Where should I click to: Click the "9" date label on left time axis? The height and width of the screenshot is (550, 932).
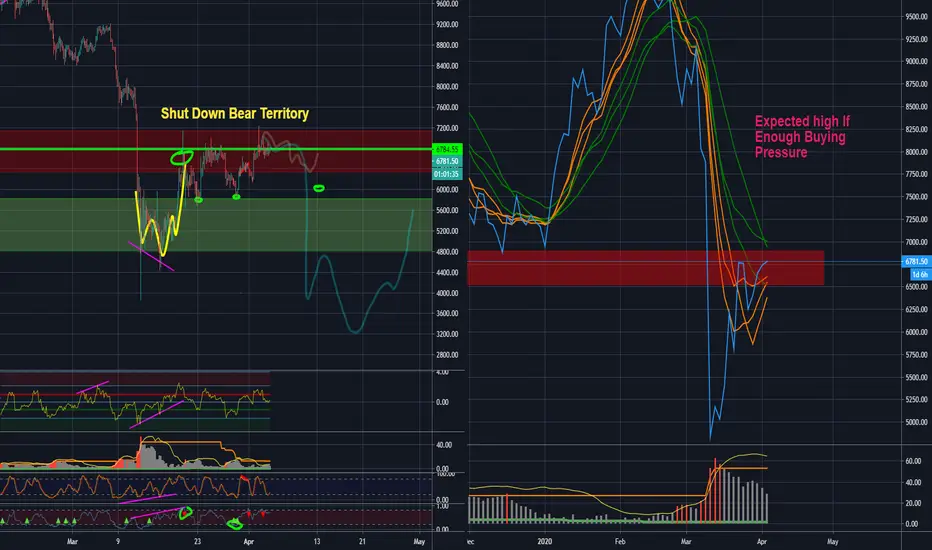[x=118, y=541]
